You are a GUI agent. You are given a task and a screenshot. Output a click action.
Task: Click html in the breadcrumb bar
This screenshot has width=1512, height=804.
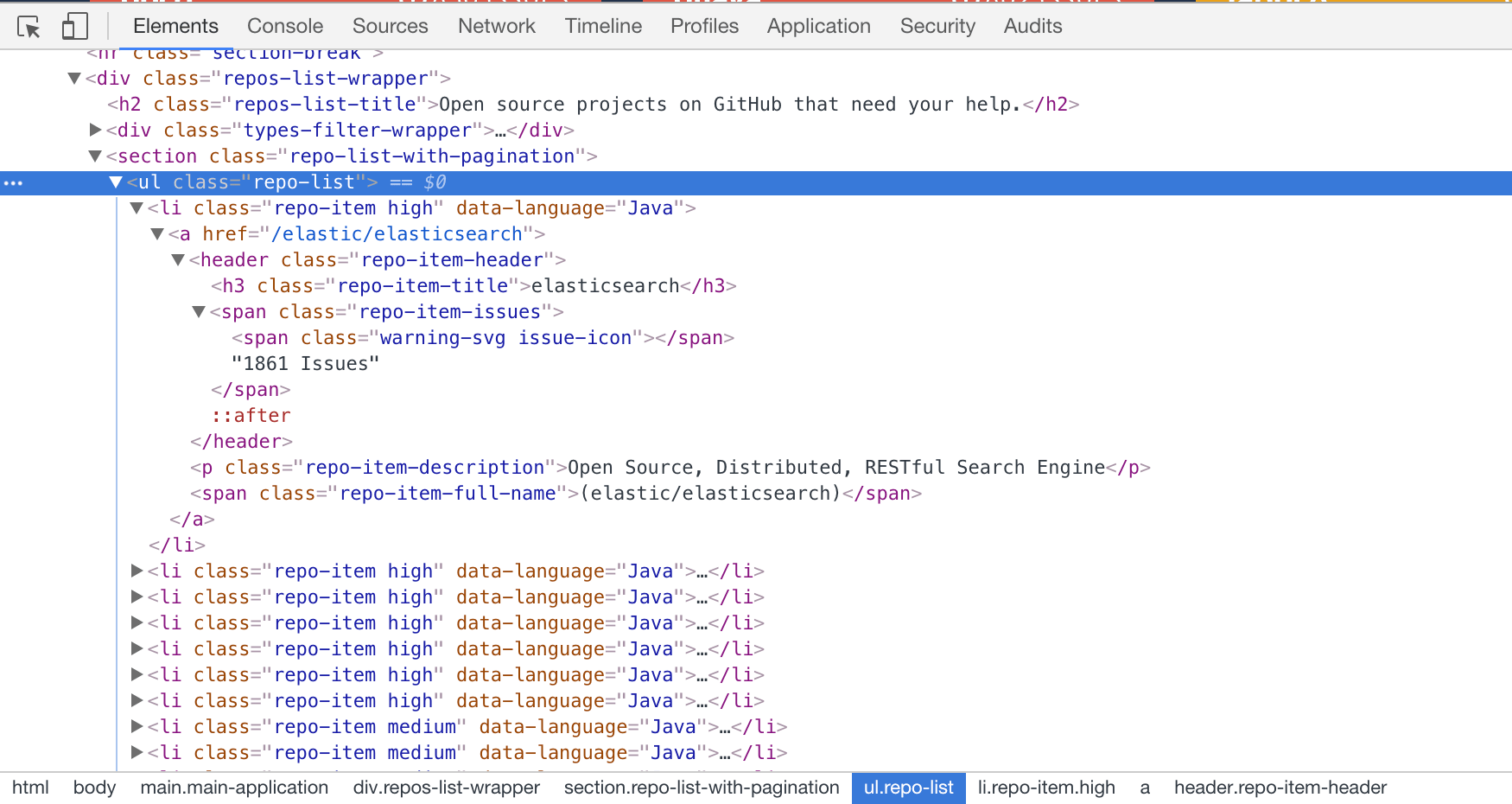30,788
